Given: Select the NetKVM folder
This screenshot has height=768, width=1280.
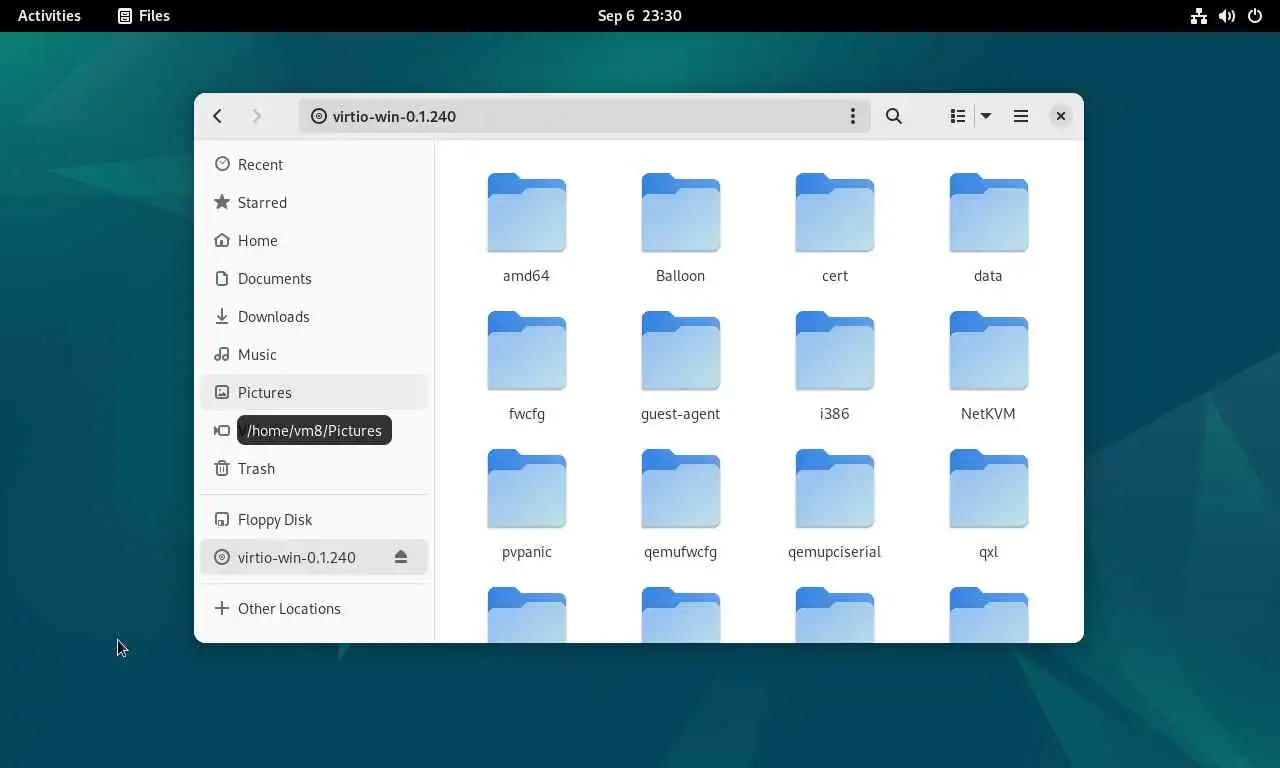Looking at the screenshot, I should click(x=988, y=366).
